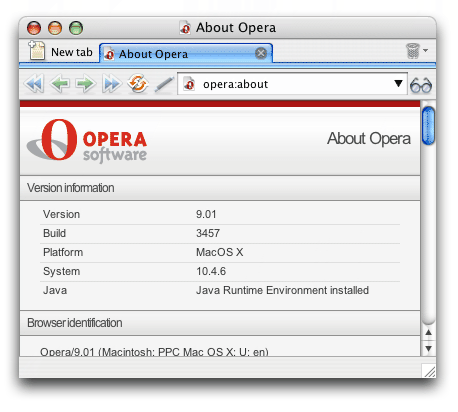Click the 'About Opera' page heading

click(x=369, y=138)
